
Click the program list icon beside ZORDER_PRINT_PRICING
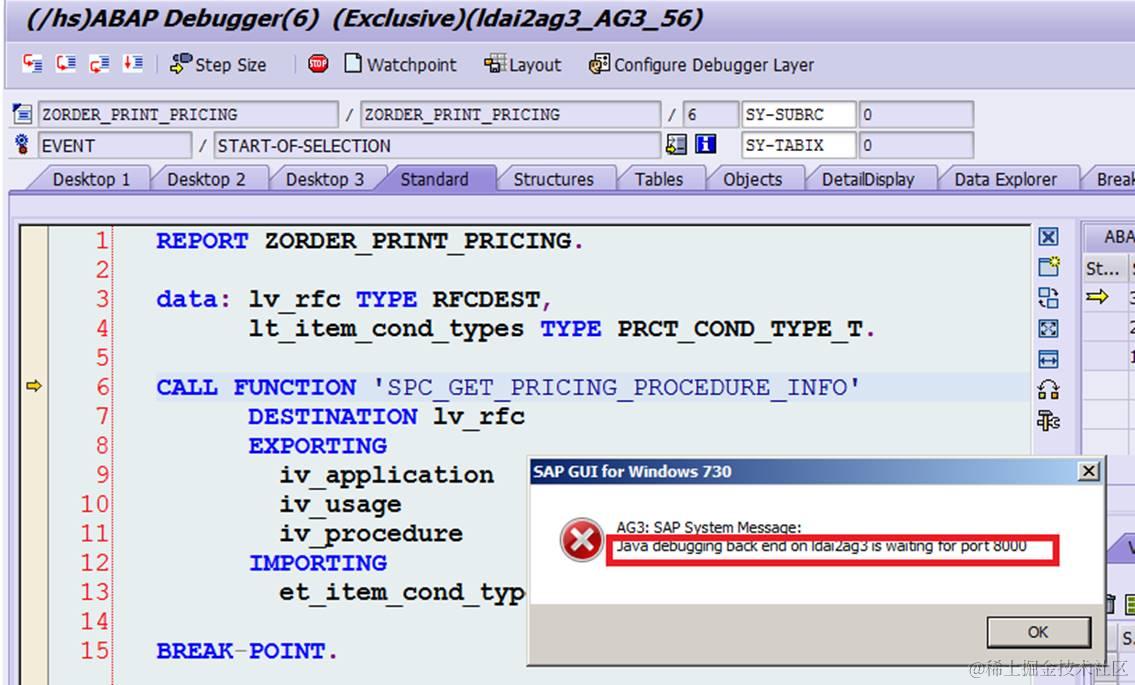click(x=22, y=114)
